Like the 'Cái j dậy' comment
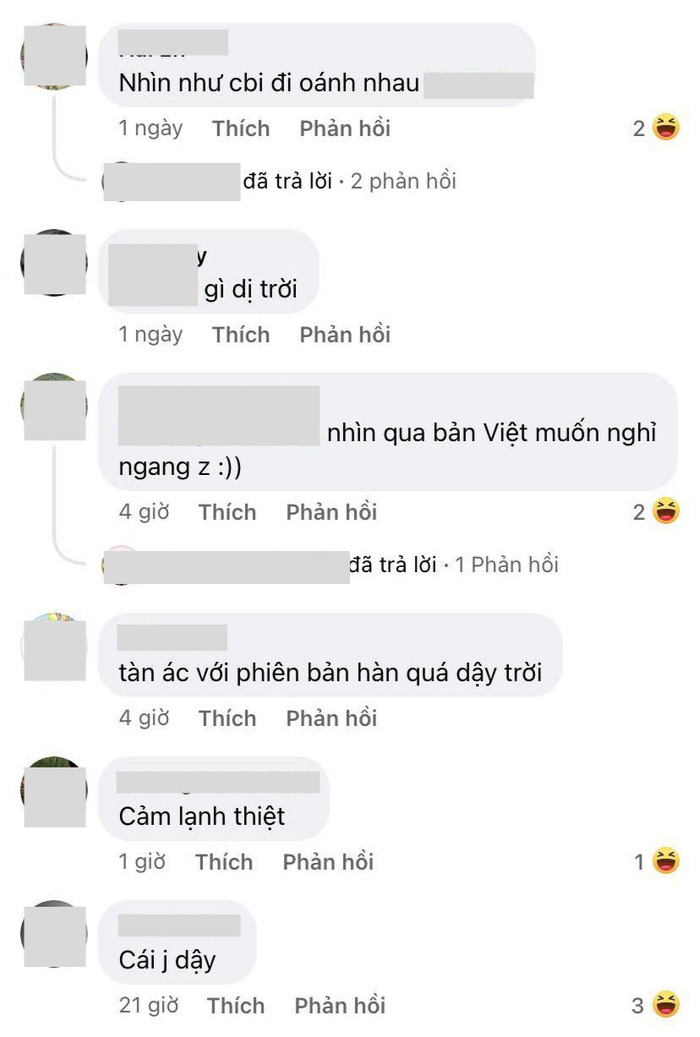Screen dimensions: 700x1037 coord(236,1005)
